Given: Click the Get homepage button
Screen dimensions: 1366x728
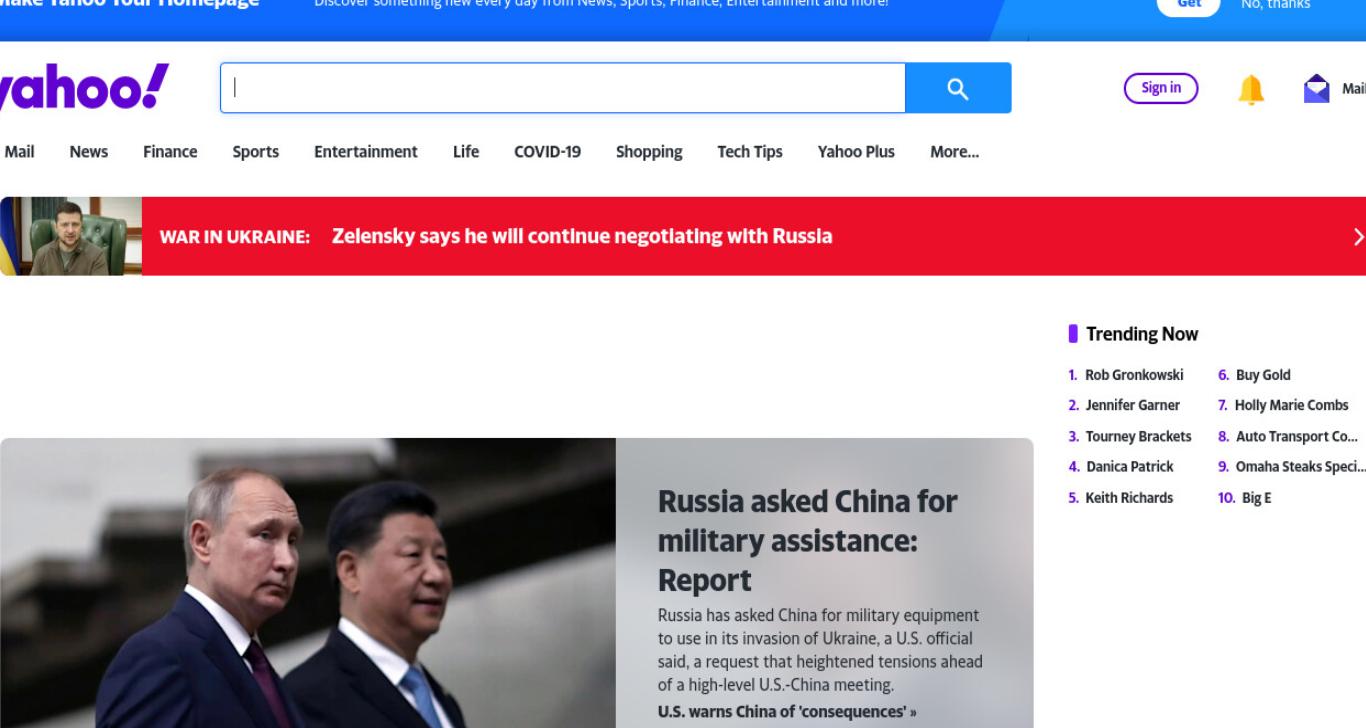Looking at the screenshot, I should click(x=1189, y=4).
